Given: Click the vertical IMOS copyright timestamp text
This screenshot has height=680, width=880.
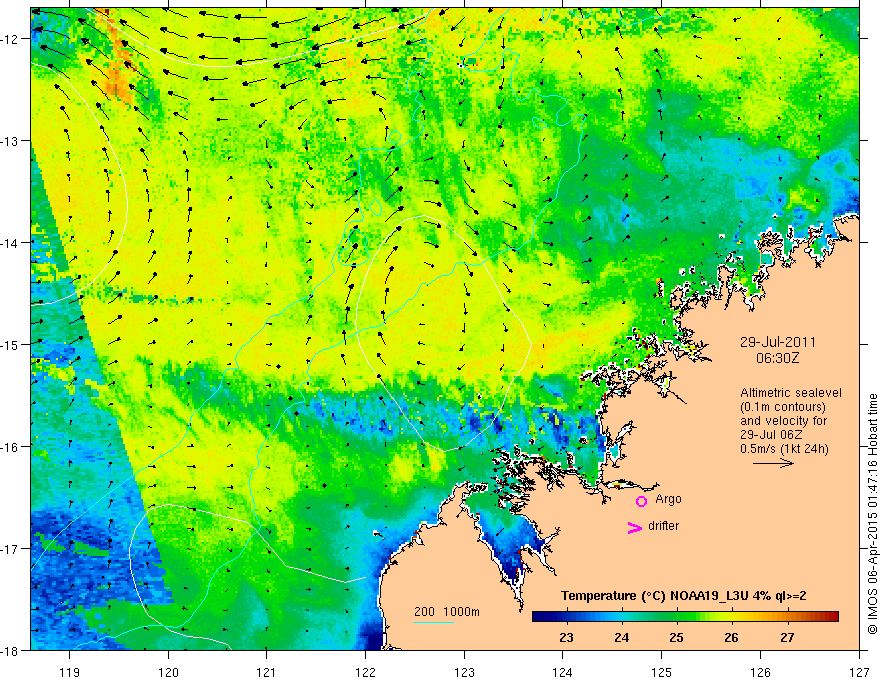Looking at the screenshot, I should [x=872, y=515].
